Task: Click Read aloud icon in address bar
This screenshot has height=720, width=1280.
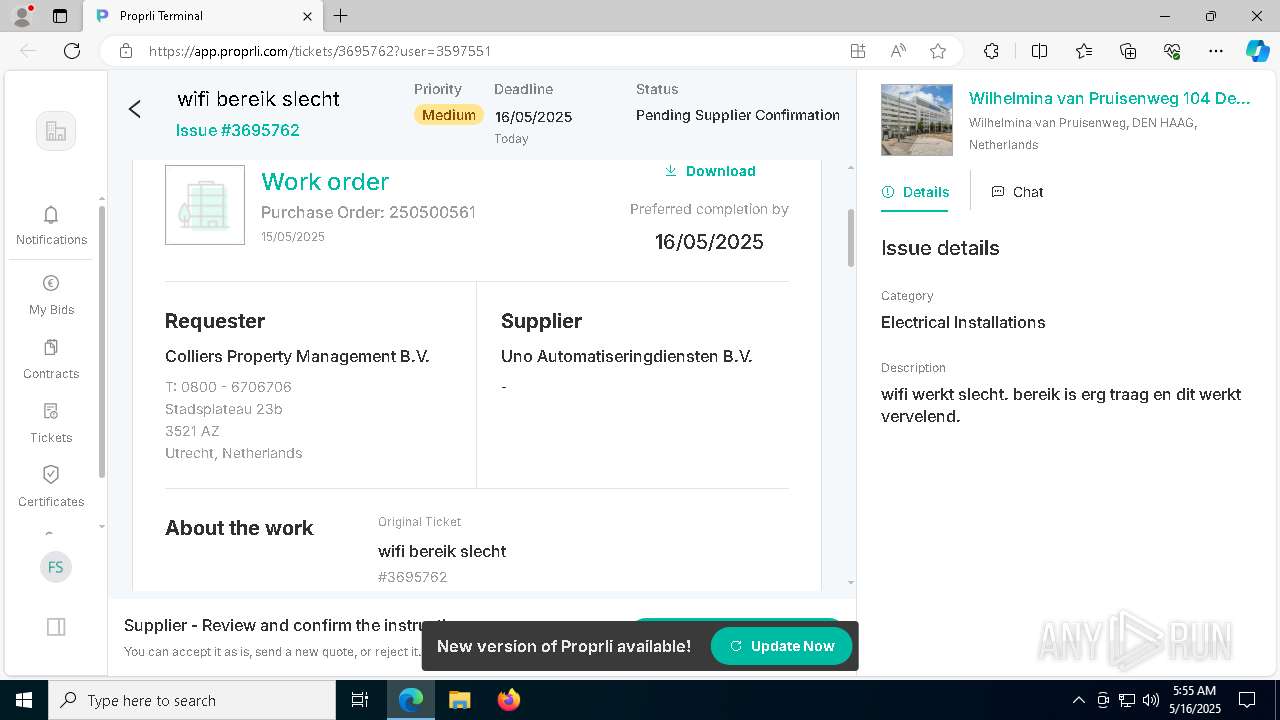Action: pos(898,51)
